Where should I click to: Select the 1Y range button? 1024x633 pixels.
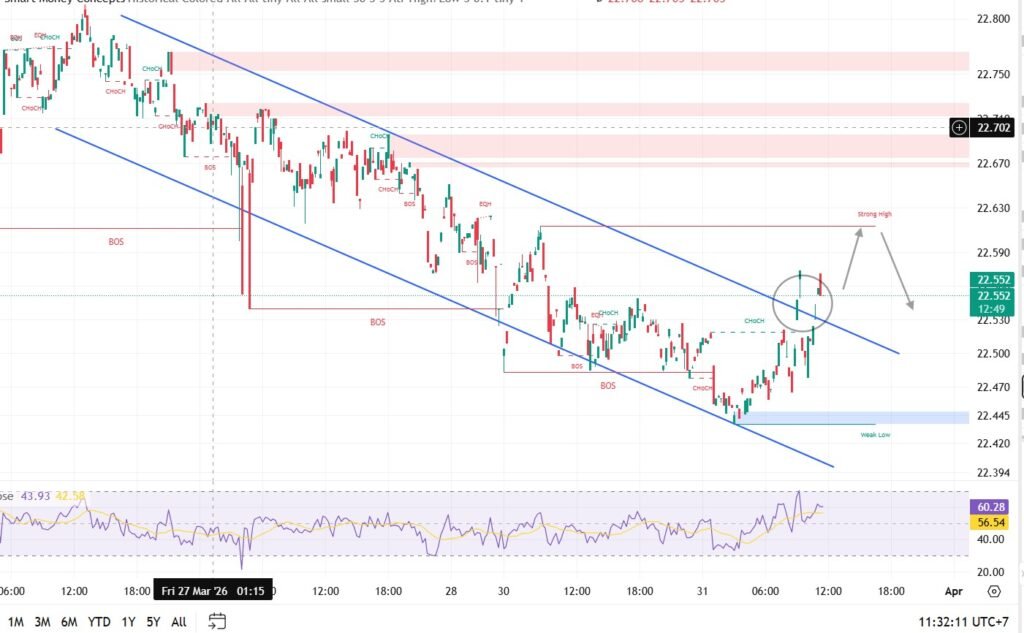tap(128, 621)
